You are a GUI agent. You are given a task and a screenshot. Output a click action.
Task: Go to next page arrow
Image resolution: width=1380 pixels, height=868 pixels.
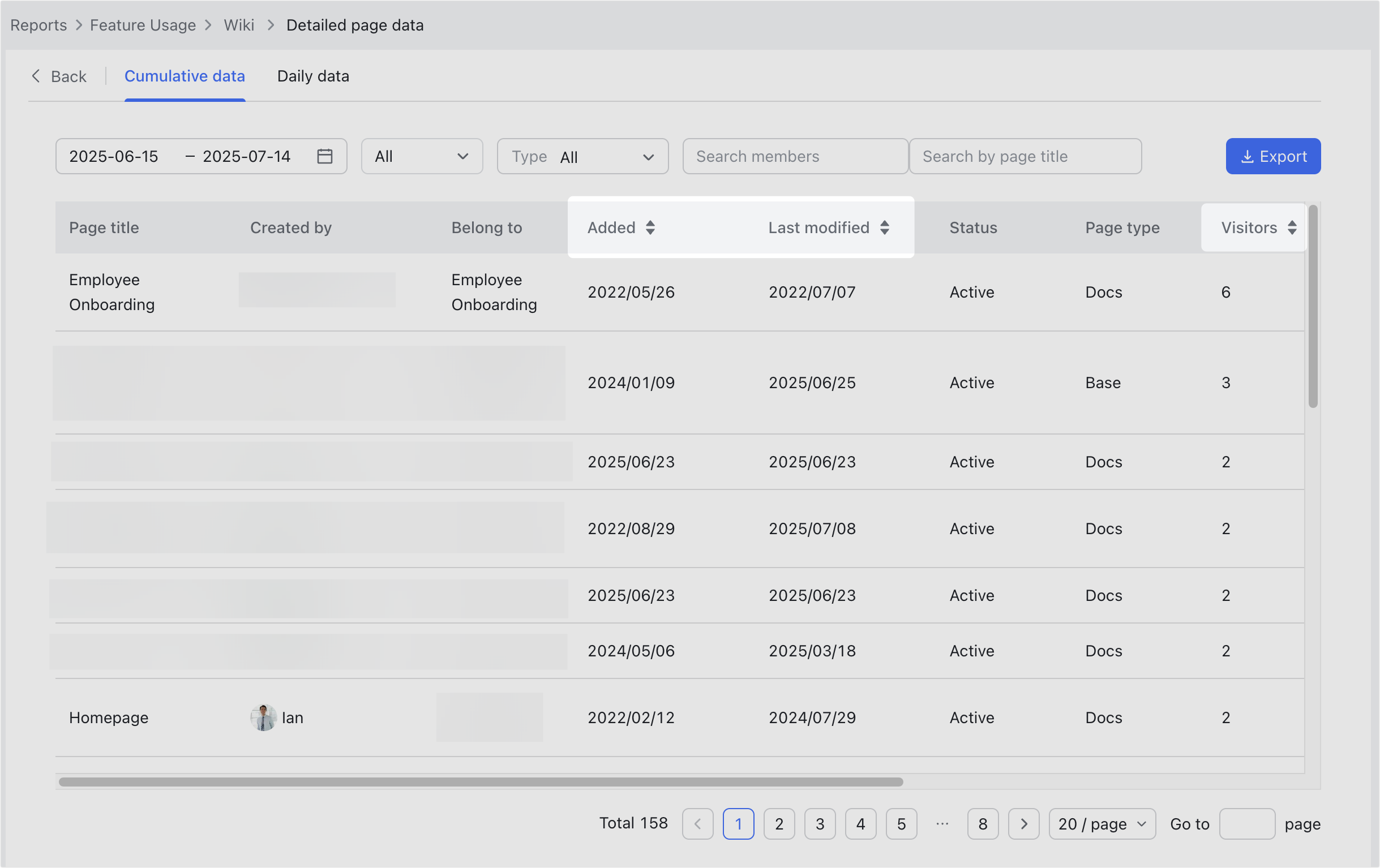1023,824
